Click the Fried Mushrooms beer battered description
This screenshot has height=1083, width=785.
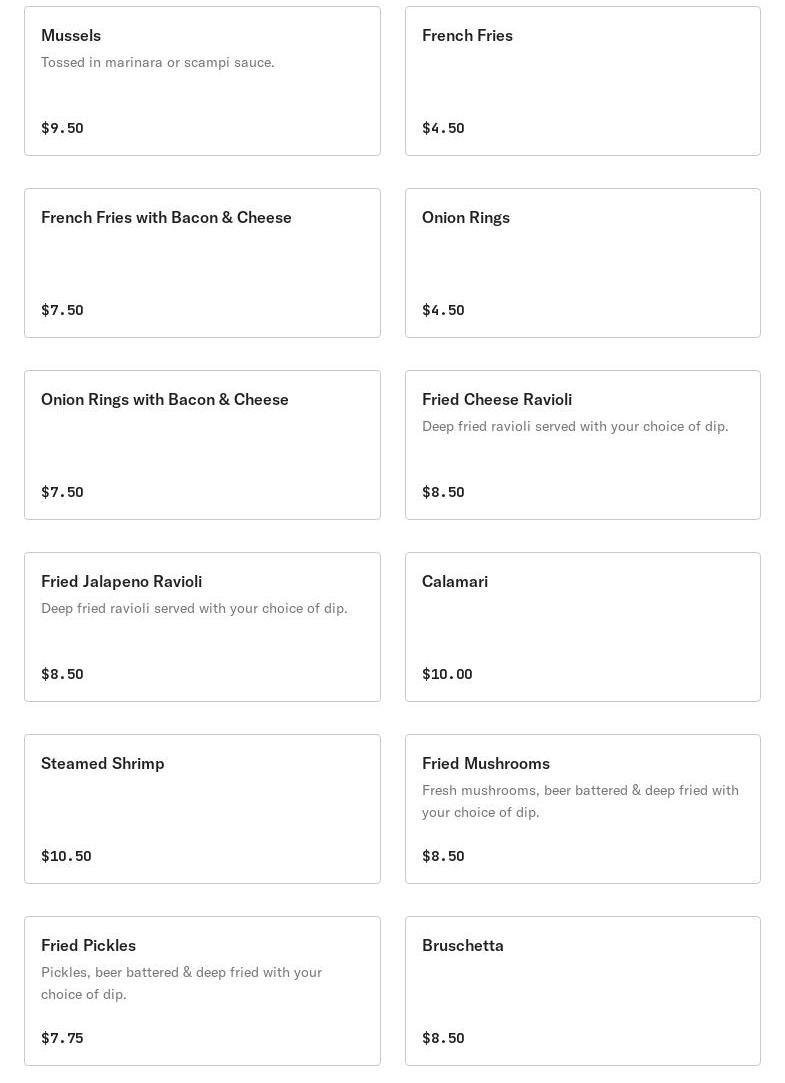pyautogui.click(x=581, y=801)
